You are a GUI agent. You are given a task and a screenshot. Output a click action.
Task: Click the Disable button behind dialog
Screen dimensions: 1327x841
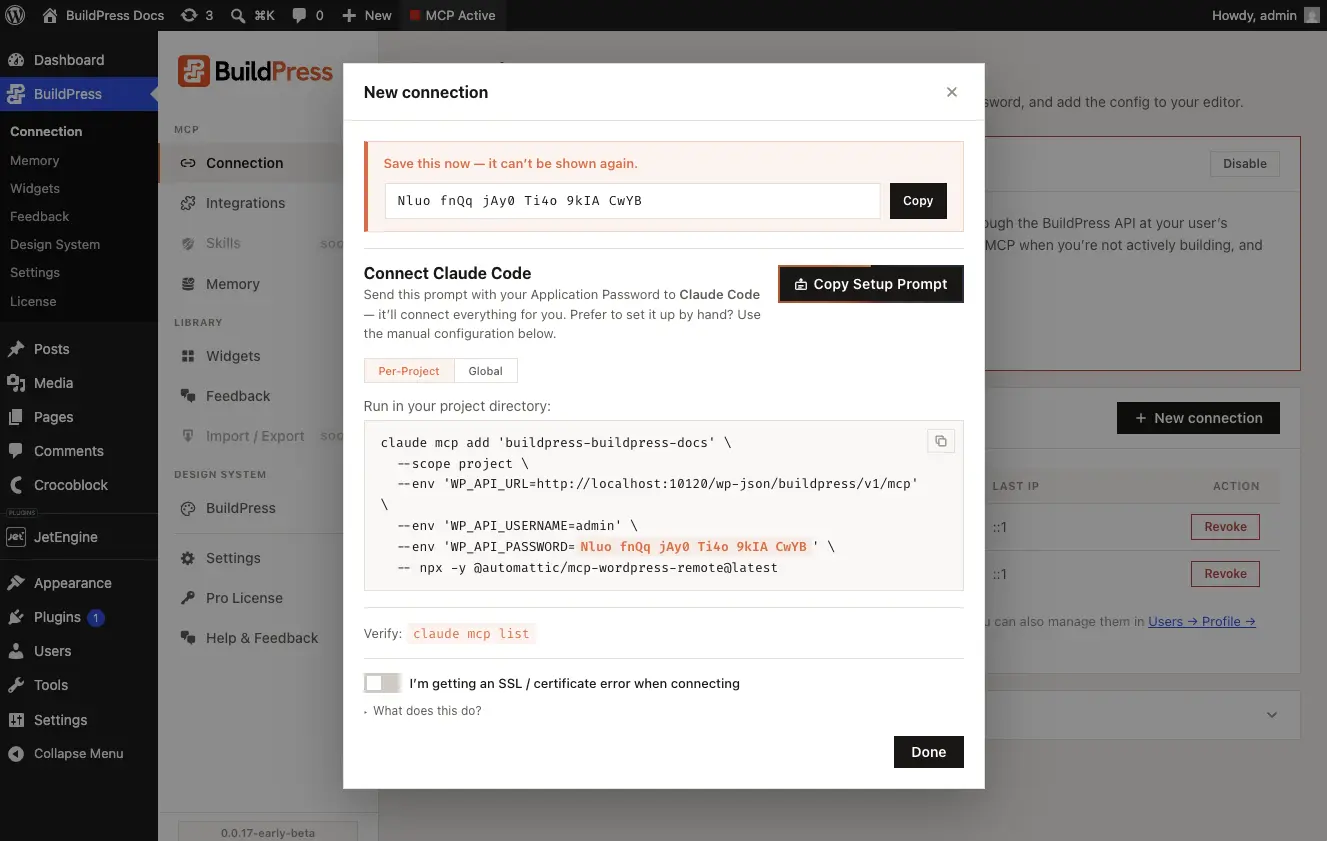pos(1245,164)
